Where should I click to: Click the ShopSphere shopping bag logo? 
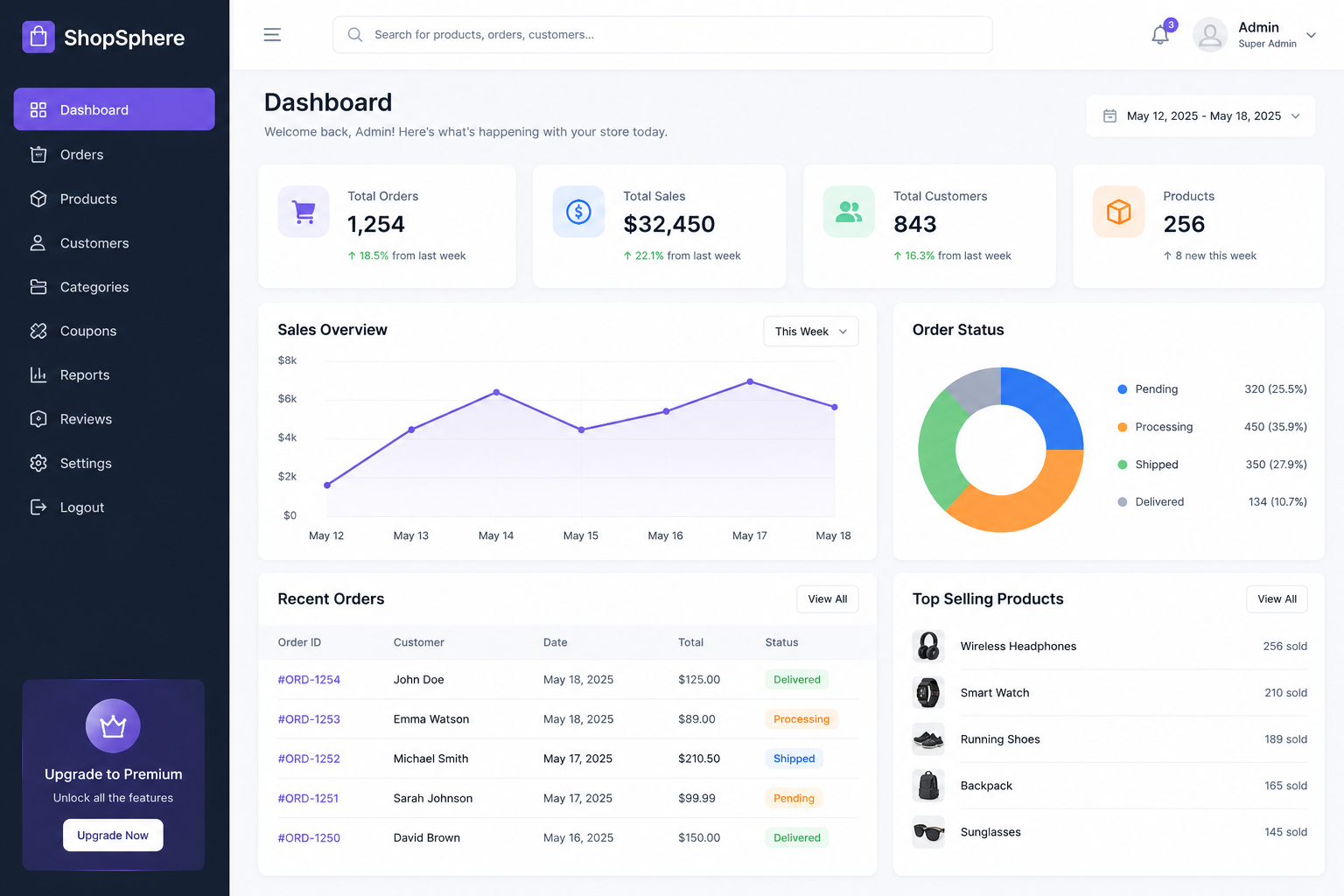point(38,37)
